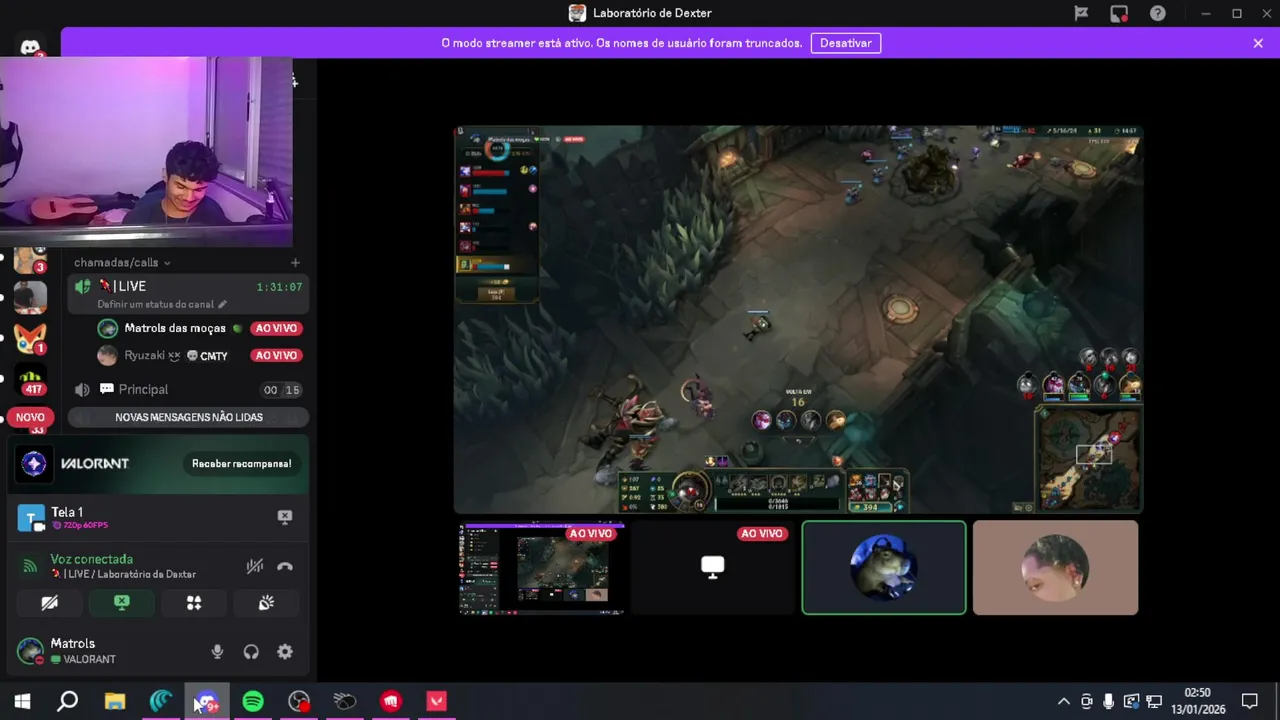Open server with 417 notification badge
This screenshot has height=720, width=1280.
pos(30,381)
